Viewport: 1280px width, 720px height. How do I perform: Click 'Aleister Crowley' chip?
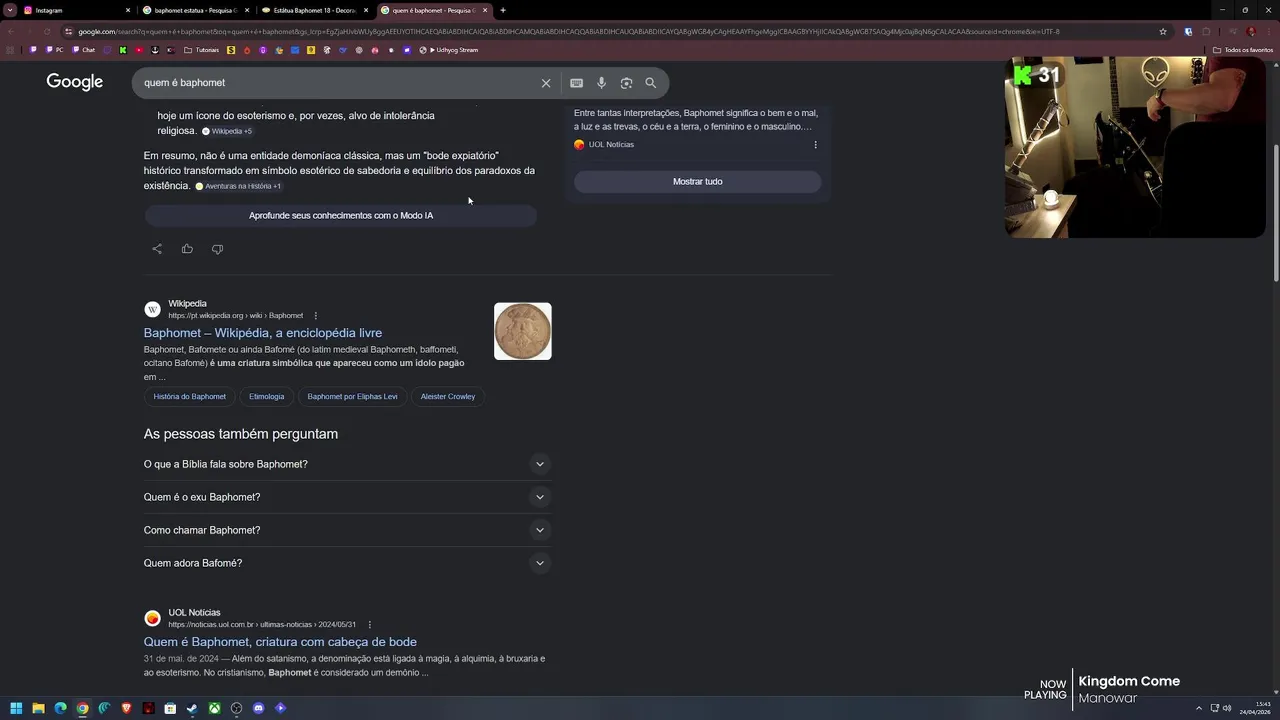[448, 397]
